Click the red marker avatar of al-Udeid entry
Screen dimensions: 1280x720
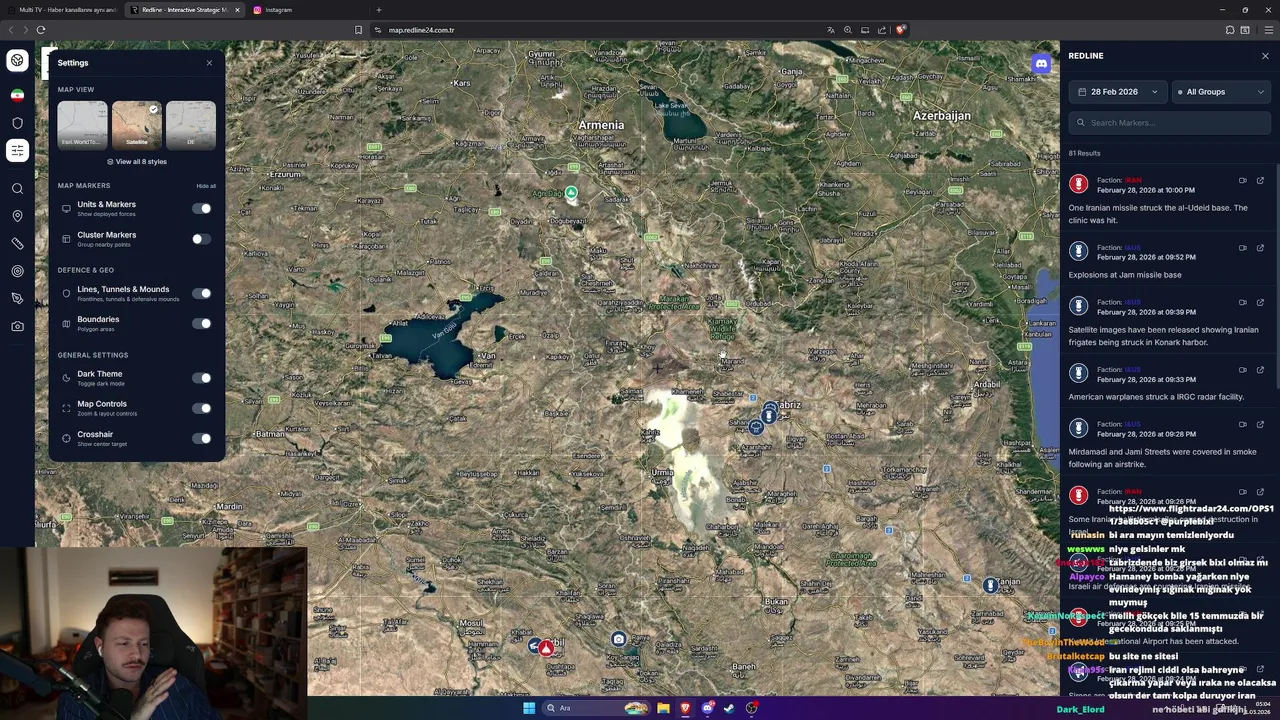tap(1078, 184)
